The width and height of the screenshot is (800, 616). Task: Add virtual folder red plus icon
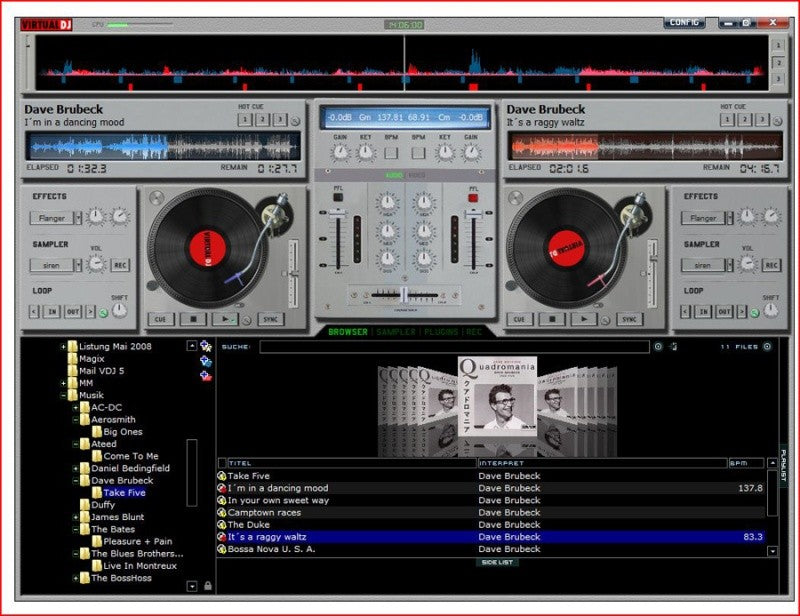(x=206, y=376)
